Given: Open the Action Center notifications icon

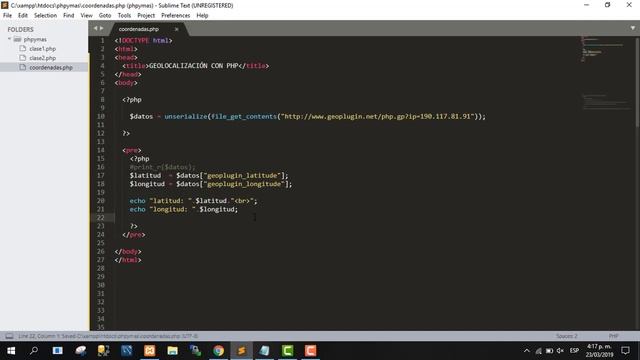Looking at the screenshot, I should click(x=625, y=351).
